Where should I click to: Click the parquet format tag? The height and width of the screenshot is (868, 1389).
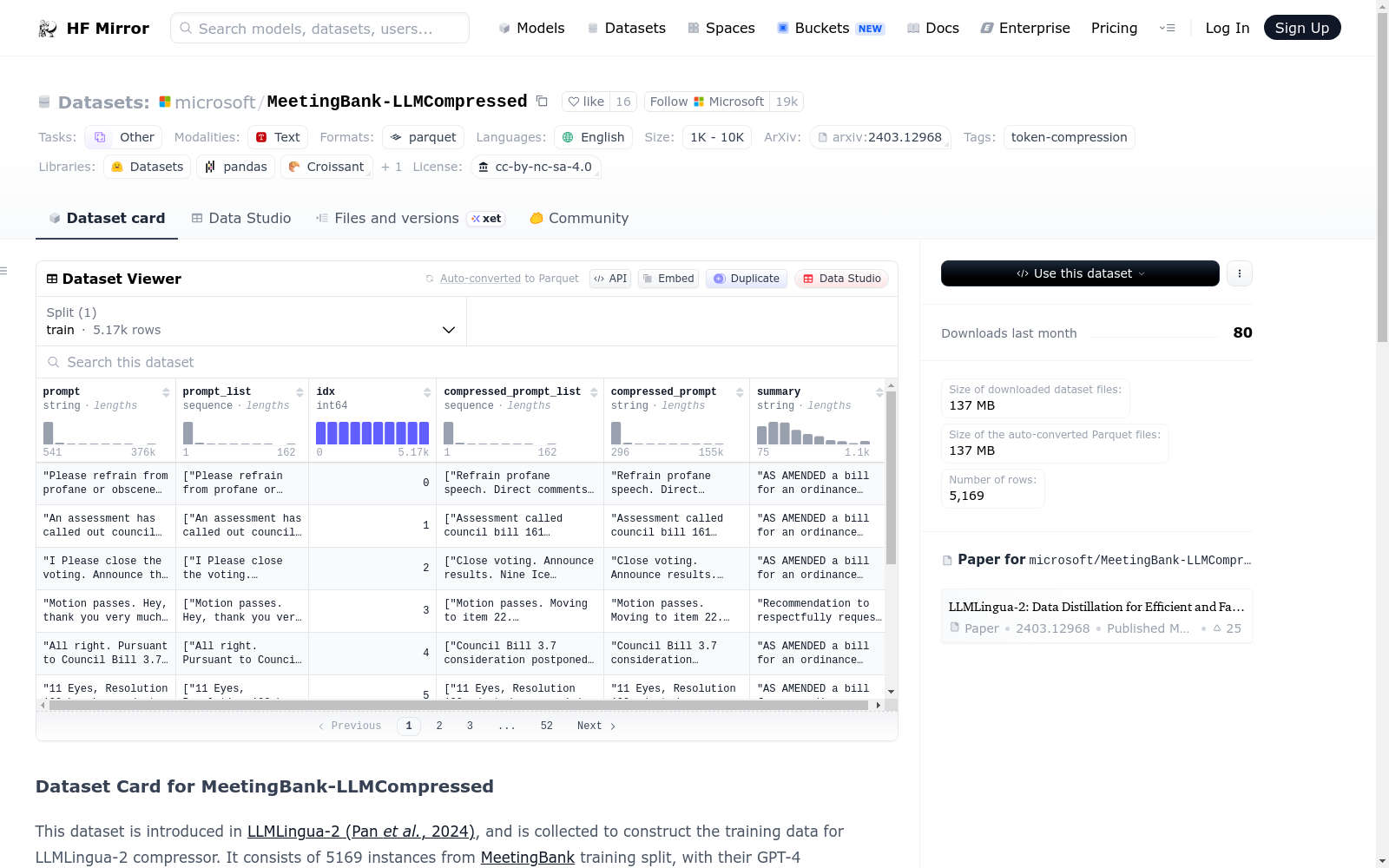(423, 137)
